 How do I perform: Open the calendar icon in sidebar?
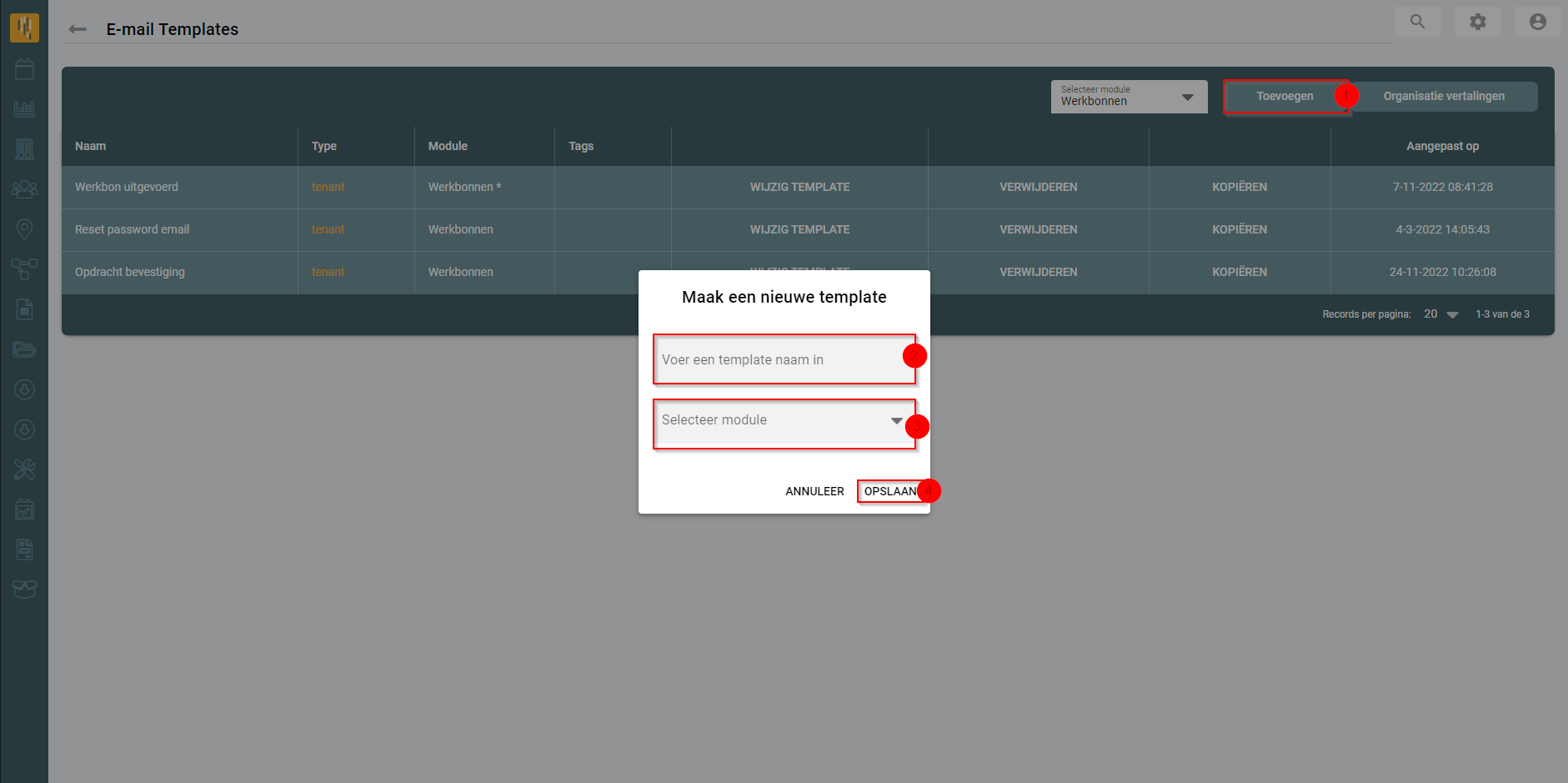click(24, 69)
